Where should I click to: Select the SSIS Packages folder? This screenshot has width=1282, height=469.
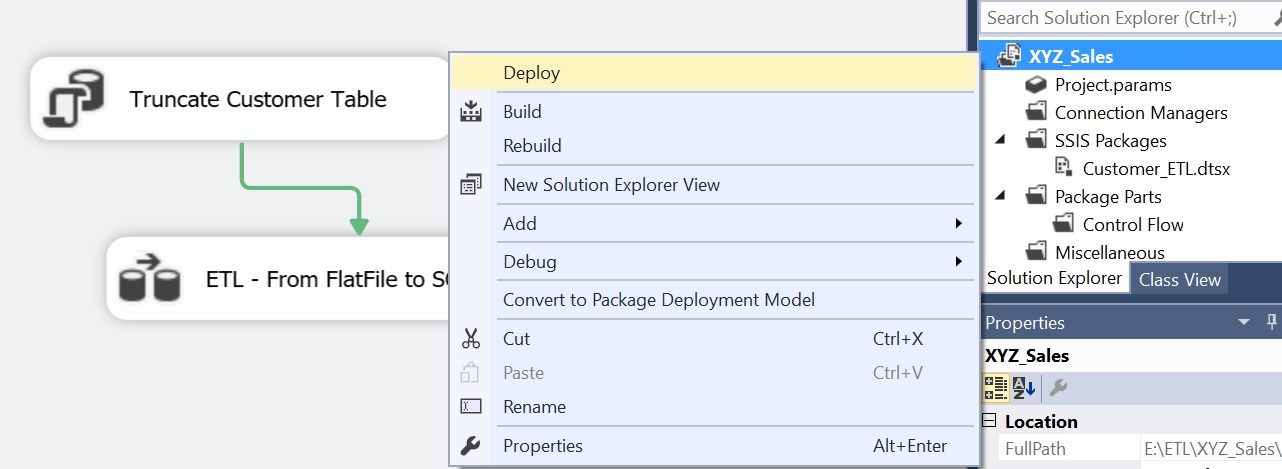(x=1110, y=141)
